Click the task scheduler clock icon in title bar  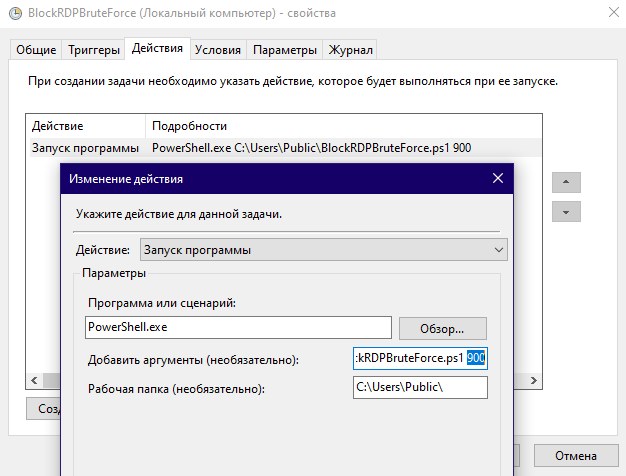(x=16, y=13)
